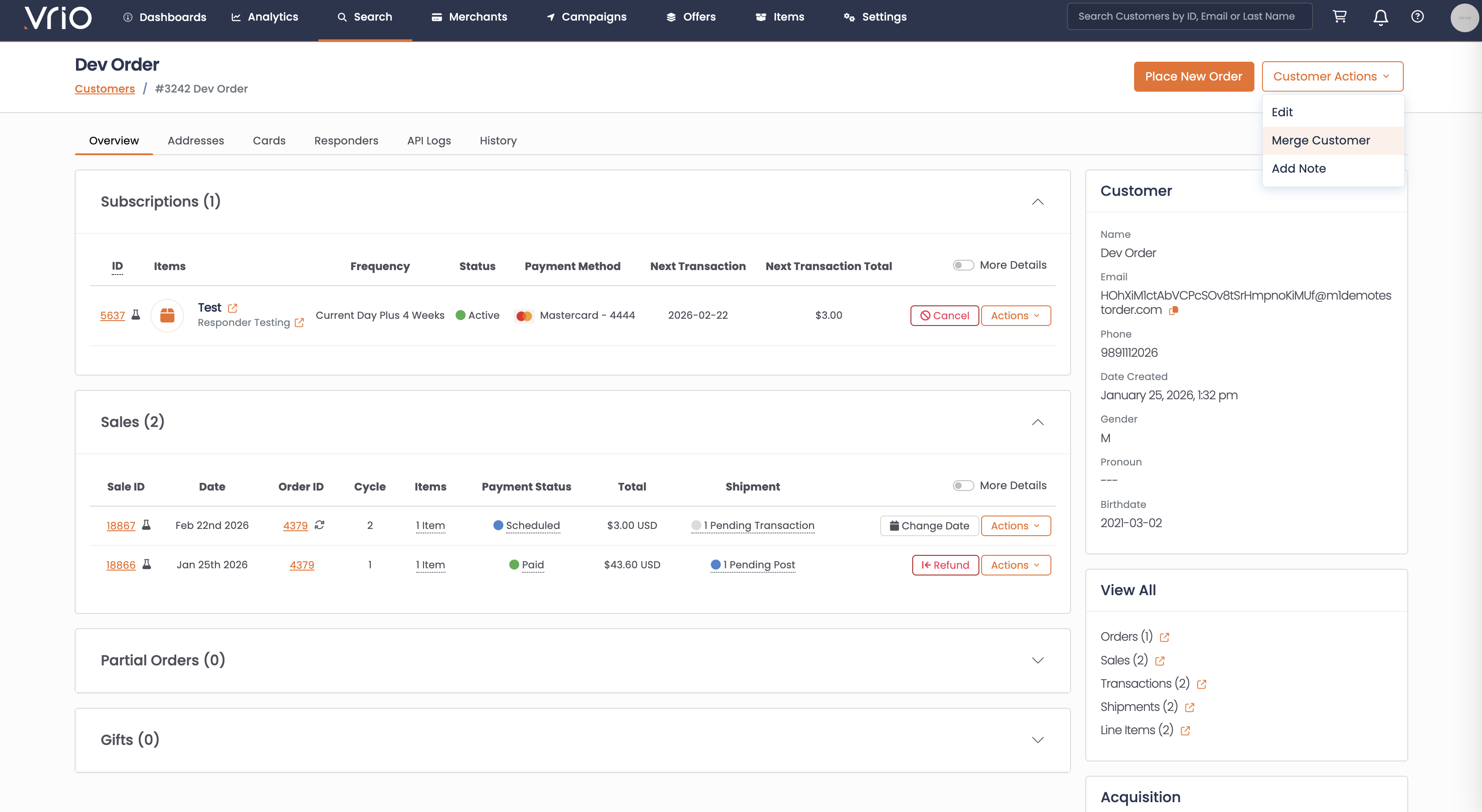This screenshot has height=812, width=1482.
Task: Open Transactions (2) external link icon
Action: (1201, 684)
